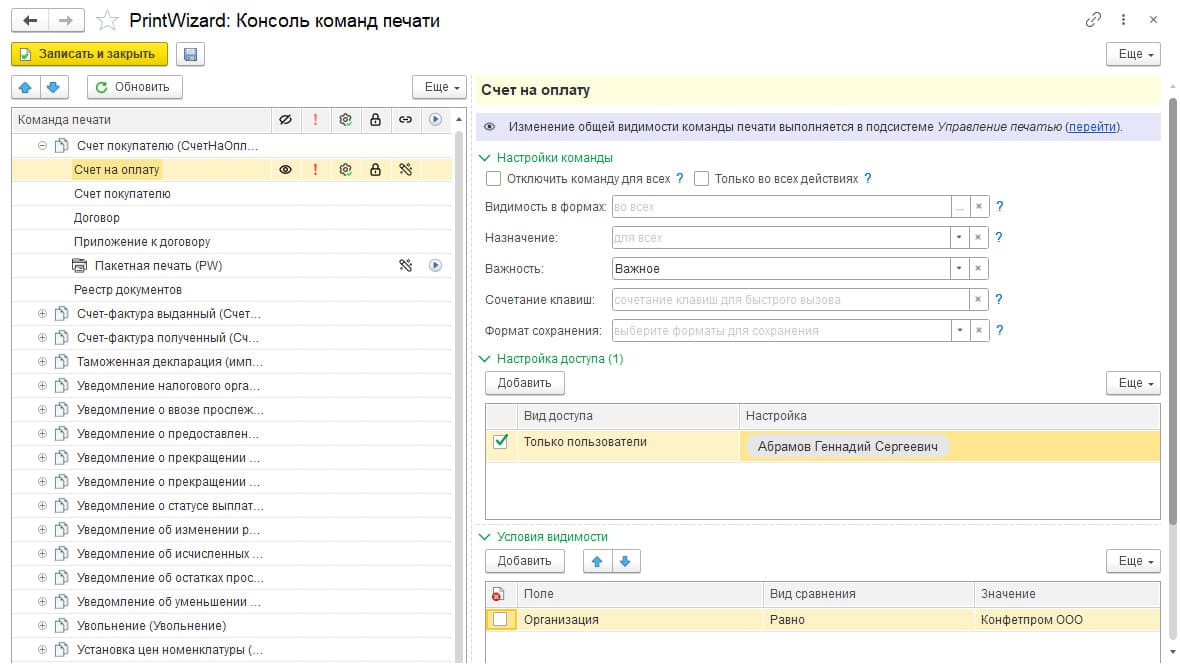Viewport: 1180px width, 667px height.
Task: Click the back navigation arrow
Action: click(x=30, y=20)
